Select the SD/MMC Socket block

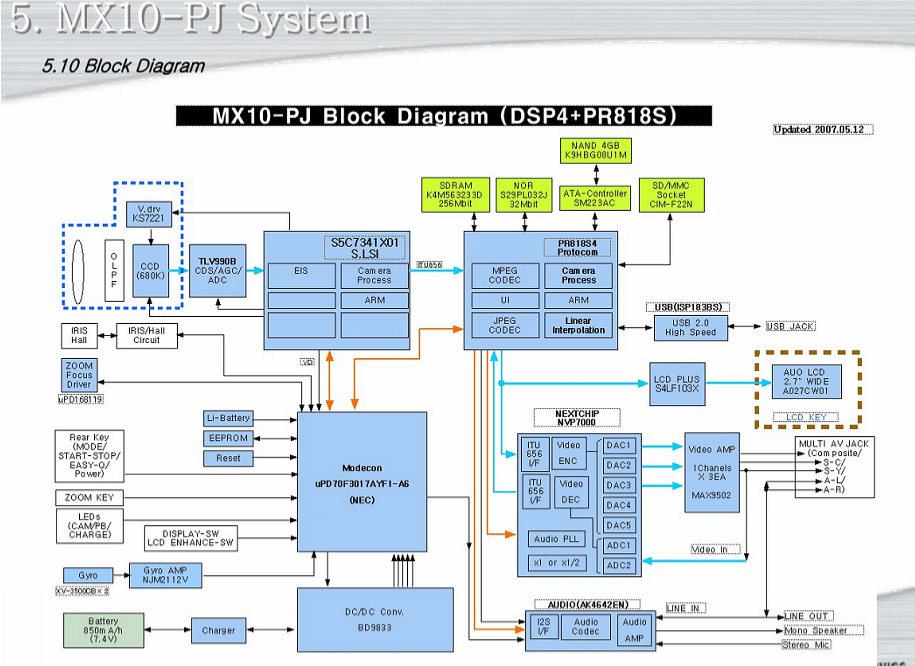coord(672,194)
